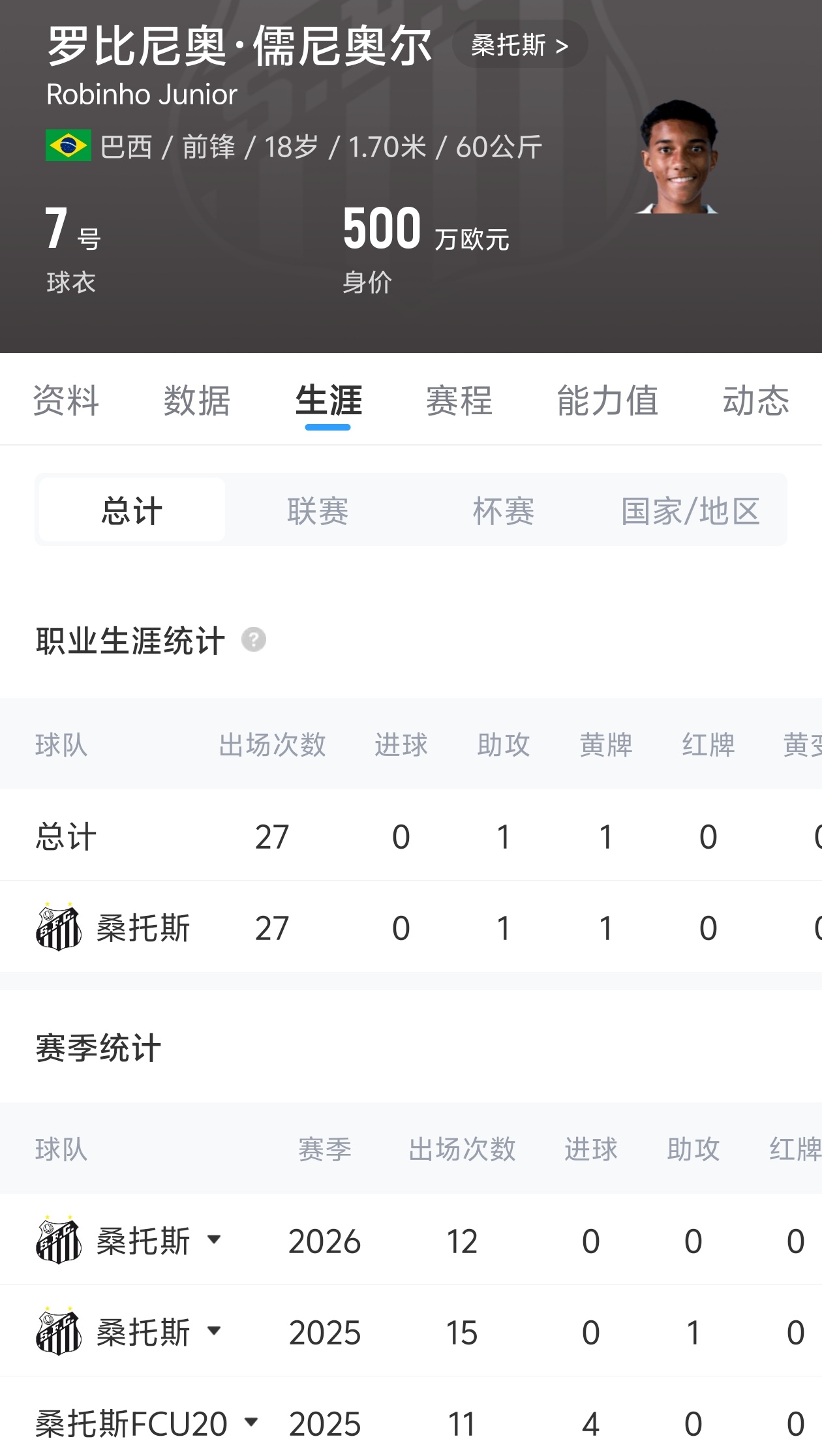
Task: Tap the 500 万欧元 market value
Action: tap(425, 228)
